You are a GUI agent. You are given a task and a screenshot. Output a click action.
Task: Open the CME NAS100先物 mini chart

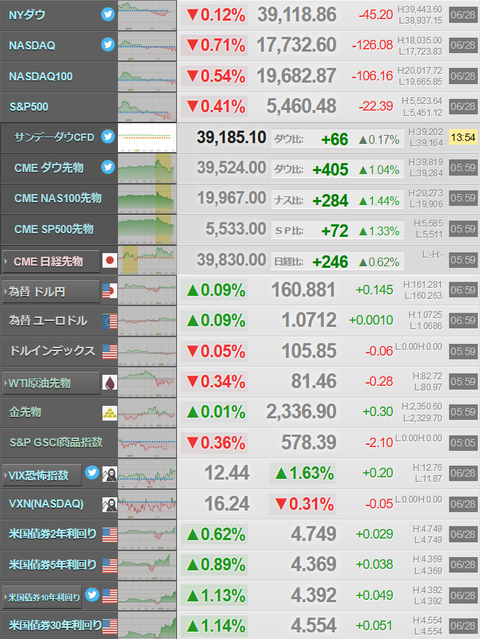tap(147, 198)
